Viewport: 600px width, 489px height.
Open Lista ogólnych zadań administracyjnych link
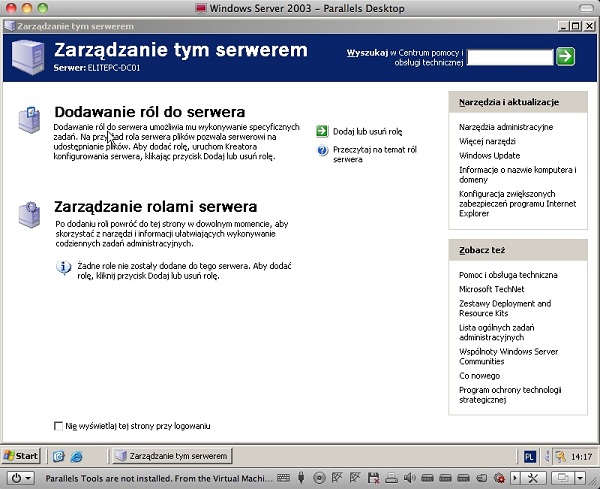(497, 333)
